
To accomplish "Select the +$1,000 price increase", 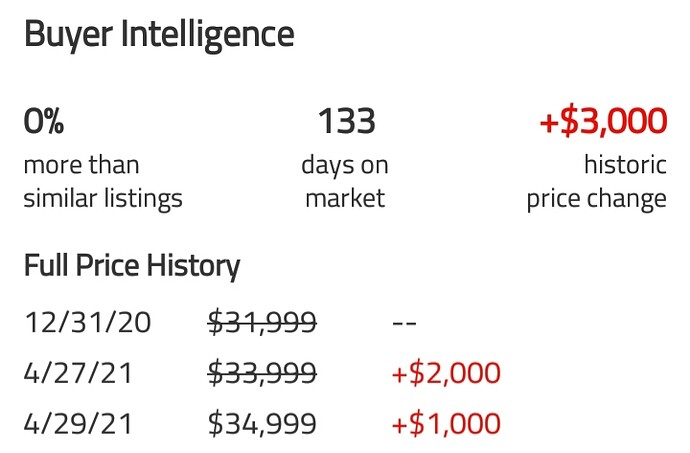I will click(445, 424).
